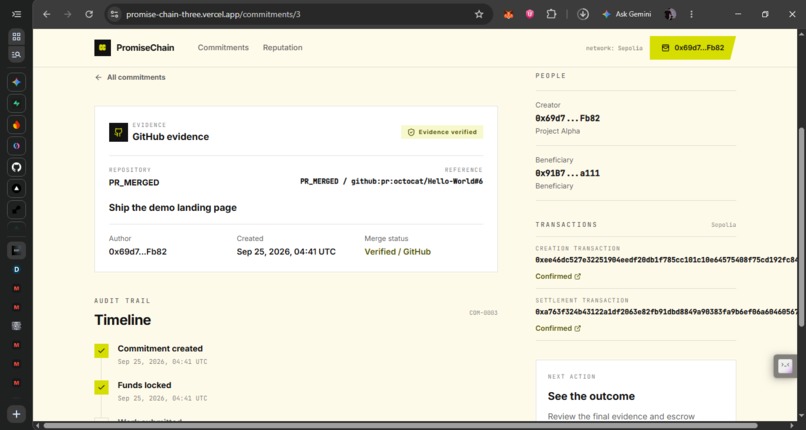Switch to the tab with blue D icon

coord(16,269)
